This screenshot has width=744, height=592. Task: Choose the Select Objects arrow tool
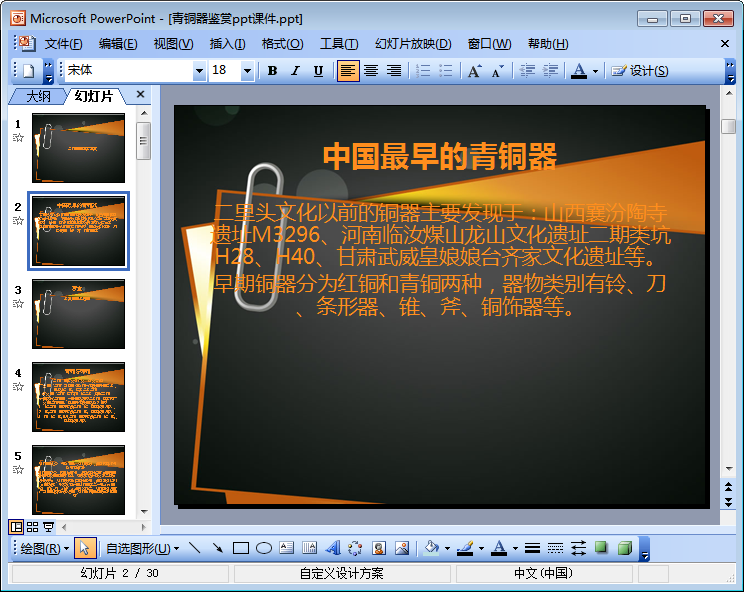coord(85,548)
